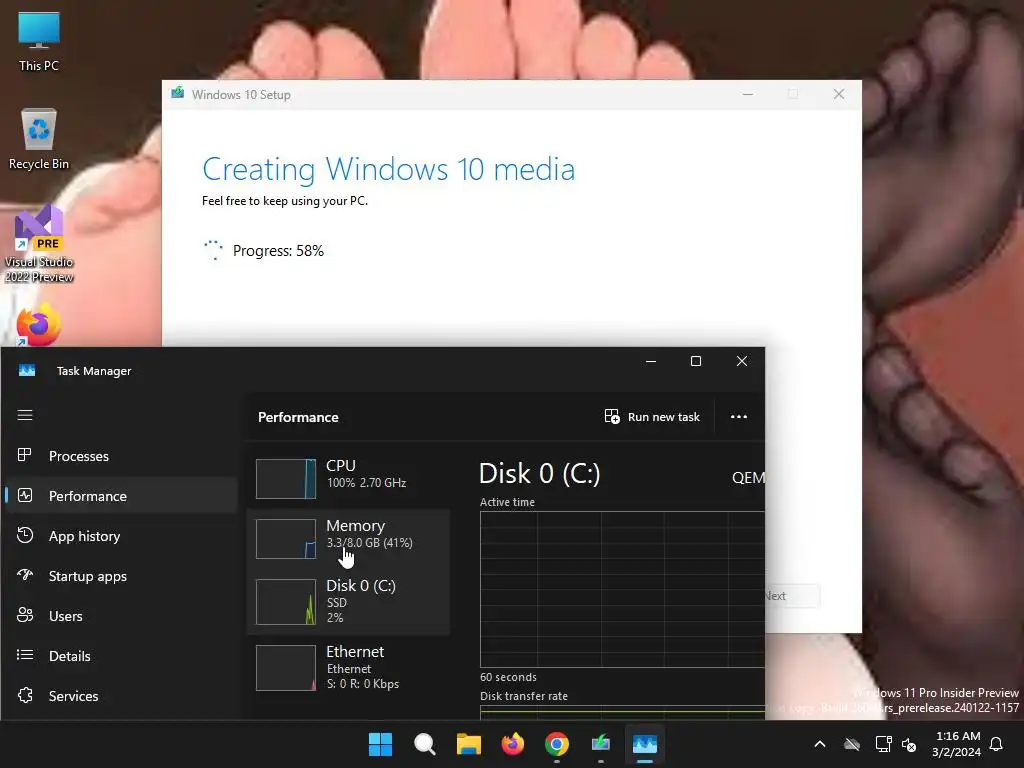Minimize the Windows 10 Setup window

pos(748,94)
